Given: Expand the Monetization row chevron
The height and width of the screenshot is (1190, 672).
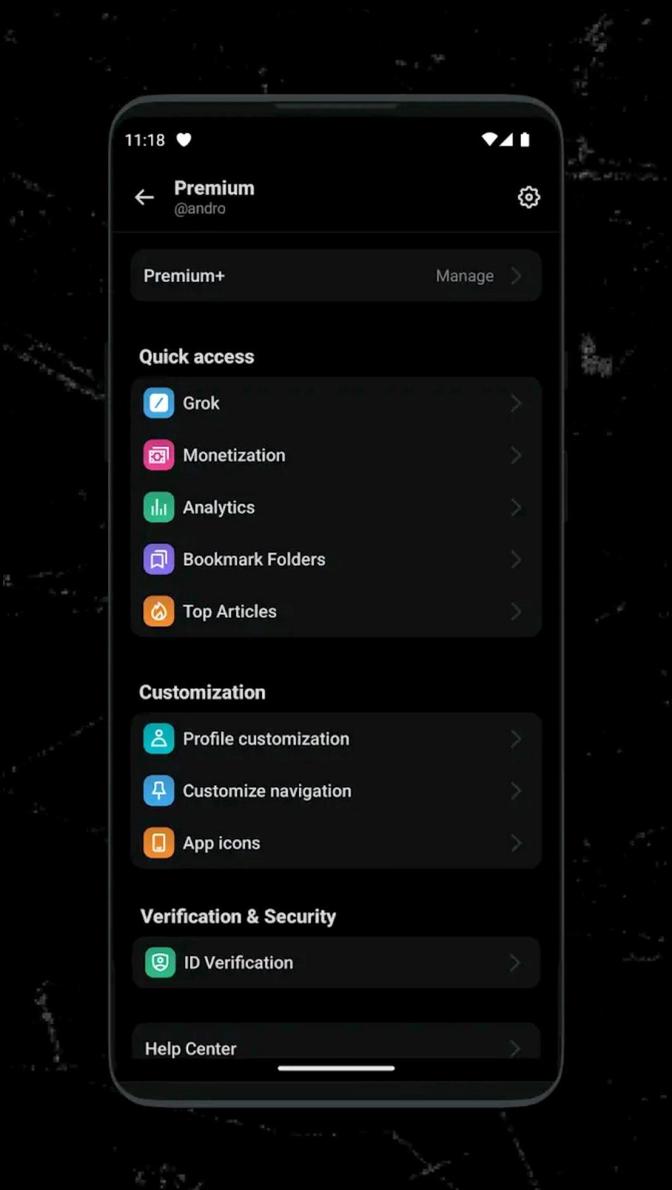Looking at the screenshot, I should click(x=516, y=455).
